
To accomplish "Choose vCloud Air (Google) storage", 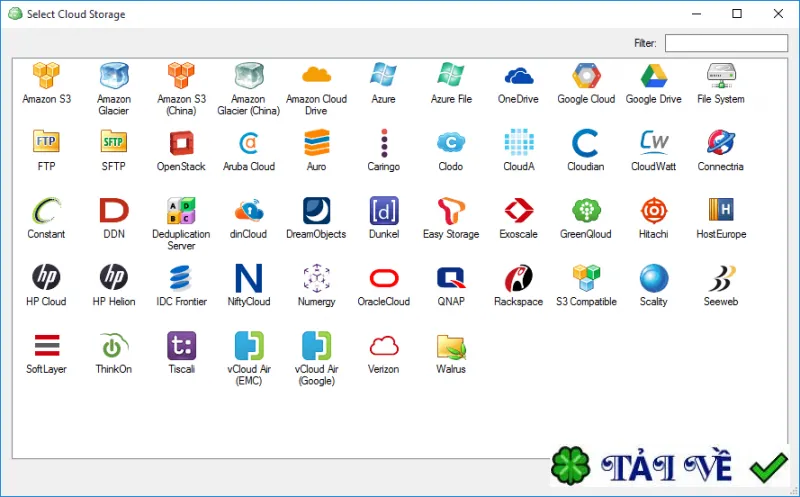I will [x=316, y=345].
